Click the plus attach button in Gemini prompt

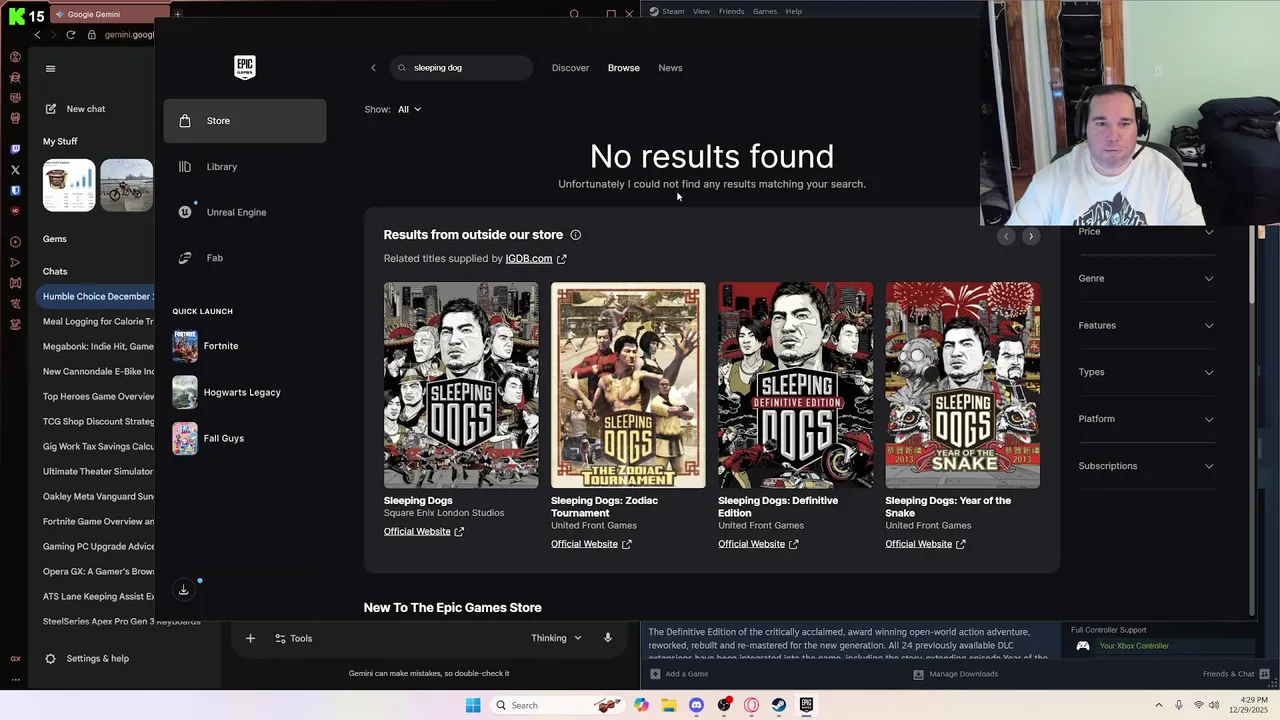[x=250, y=638]
